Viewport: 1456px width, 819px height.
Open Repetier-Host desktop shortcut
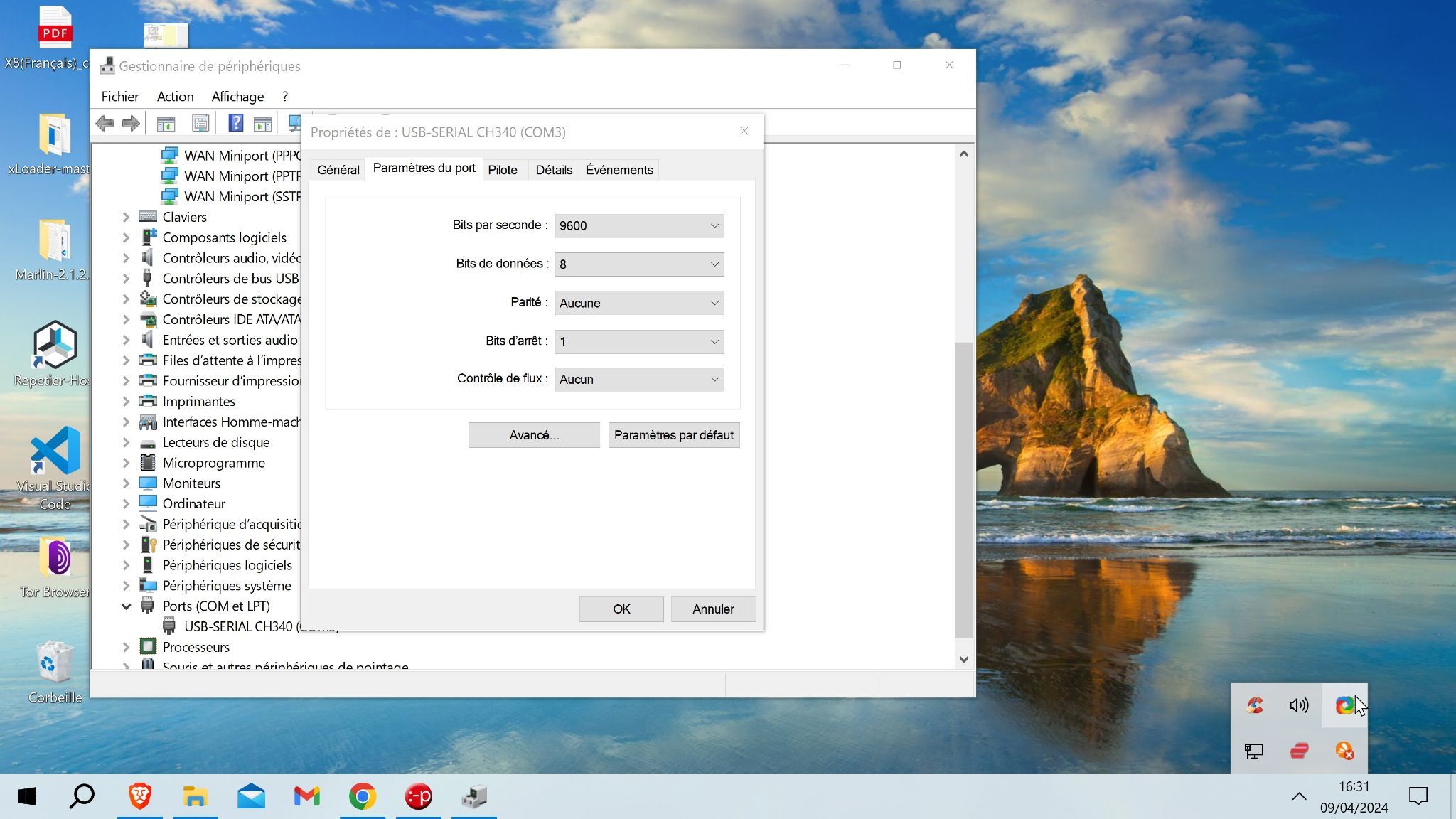coord(55,346)
